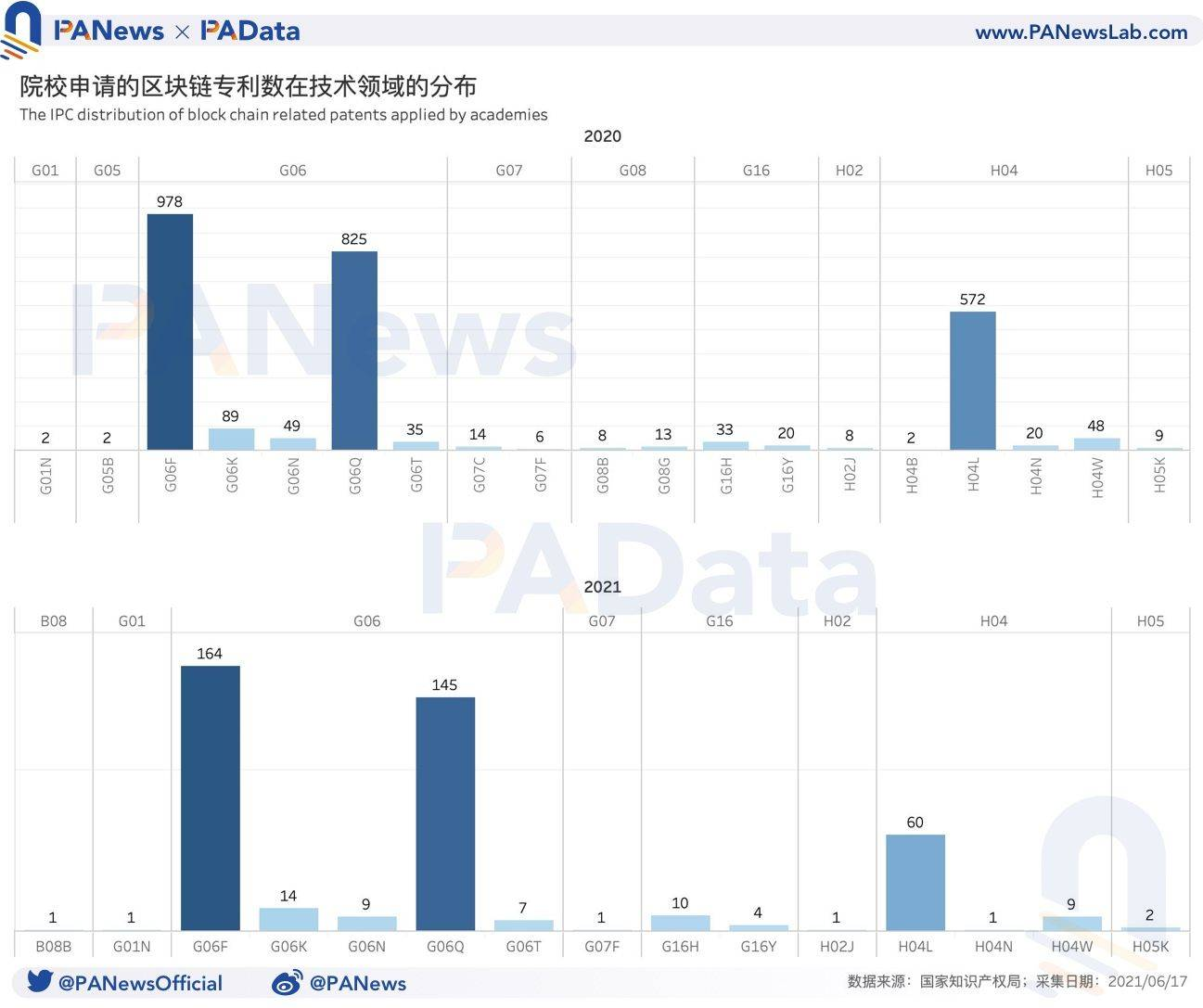Click the PANews arch logo icon
Image resolution: width=1203 pixels, height=1008 pixels.
(x=20, y=30)
